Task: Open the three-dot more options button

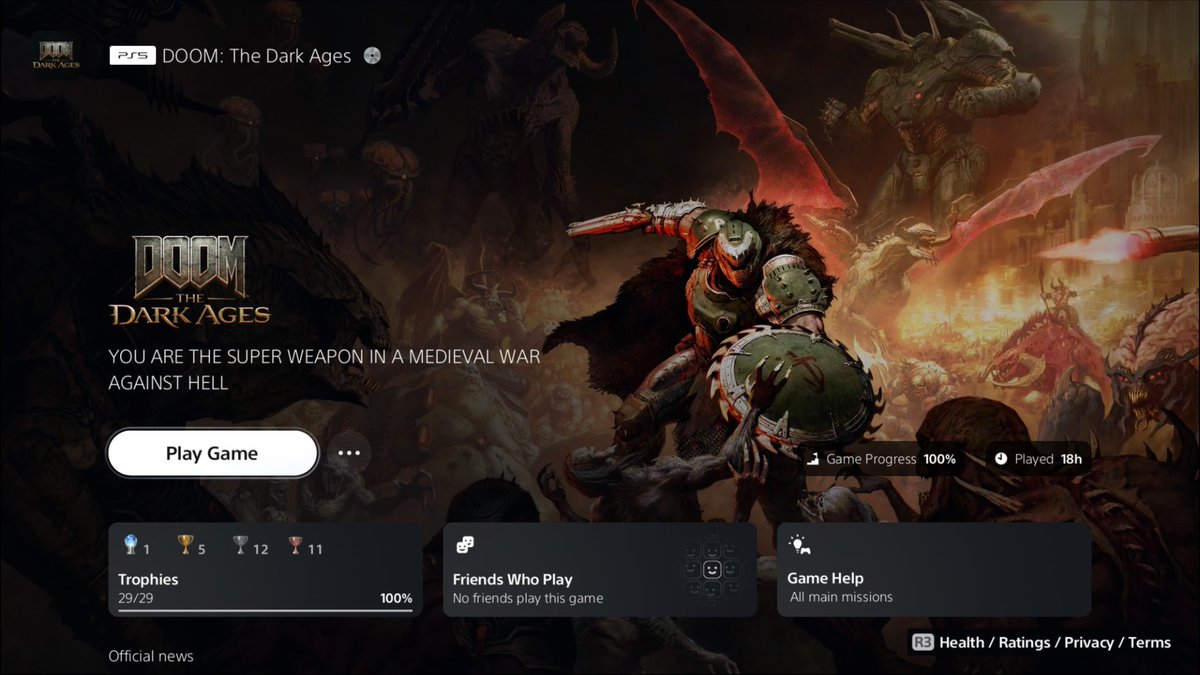Action: pos(348,453)
